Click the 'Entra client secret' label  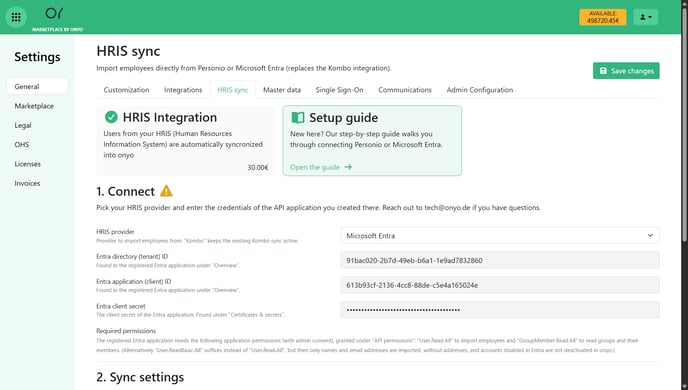coord(121,306)
